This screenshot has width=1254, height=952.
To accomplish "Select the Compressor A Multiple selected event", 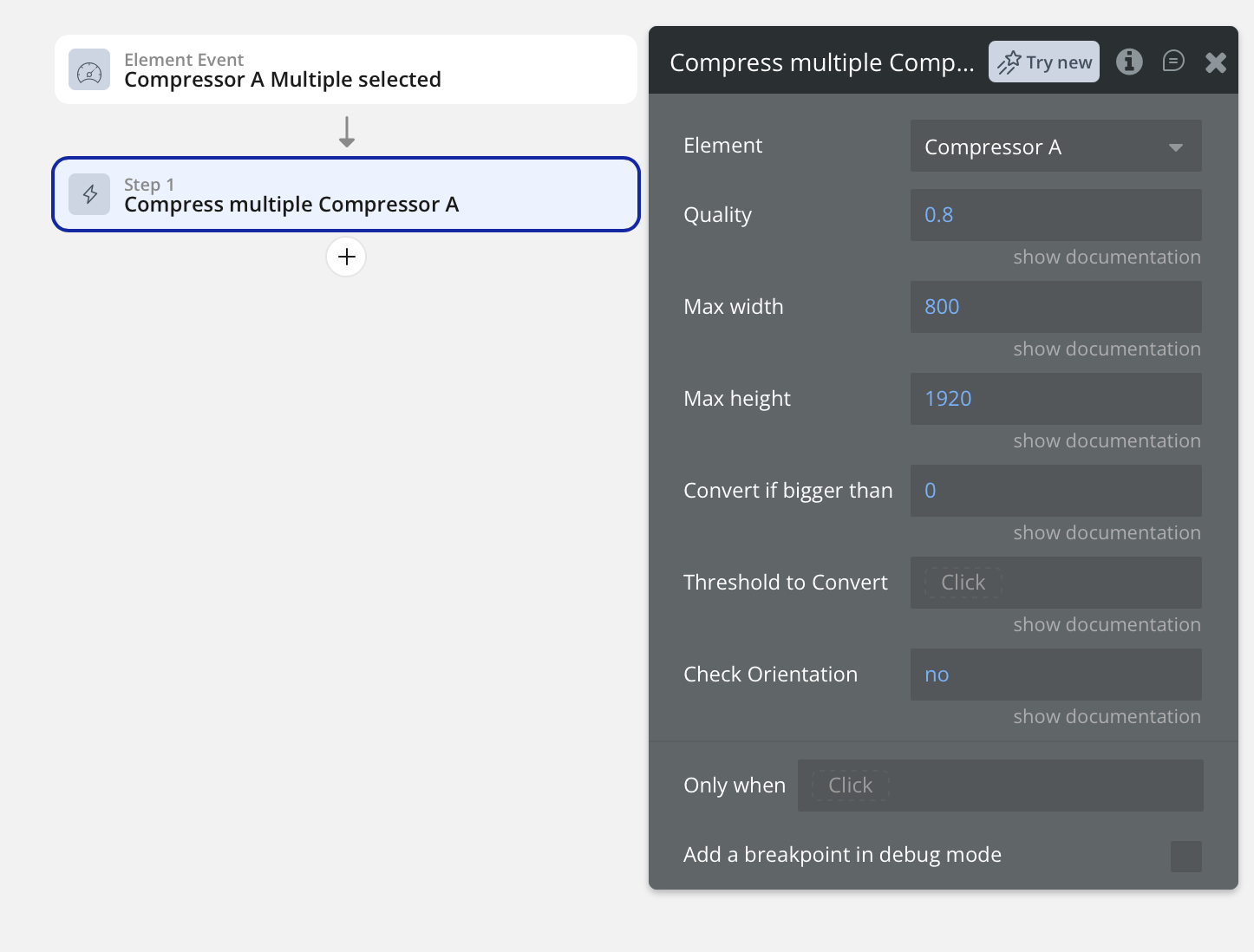I will click(x=345, y=70).
